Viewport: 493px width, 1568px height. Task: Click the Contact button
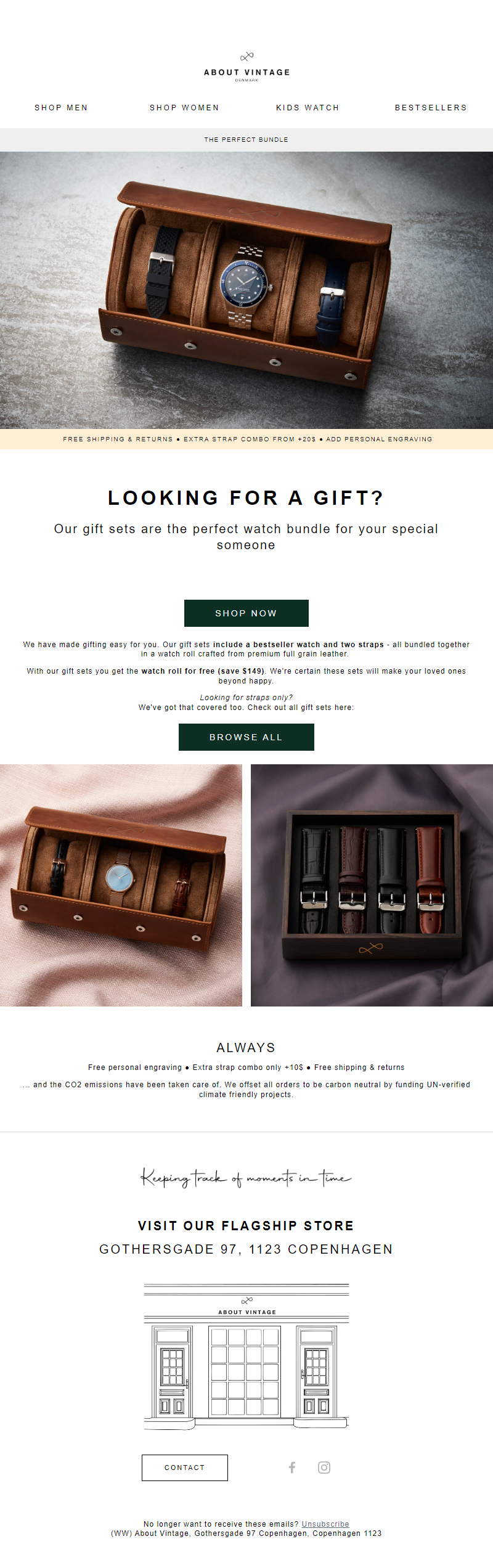pos(185,1468)
